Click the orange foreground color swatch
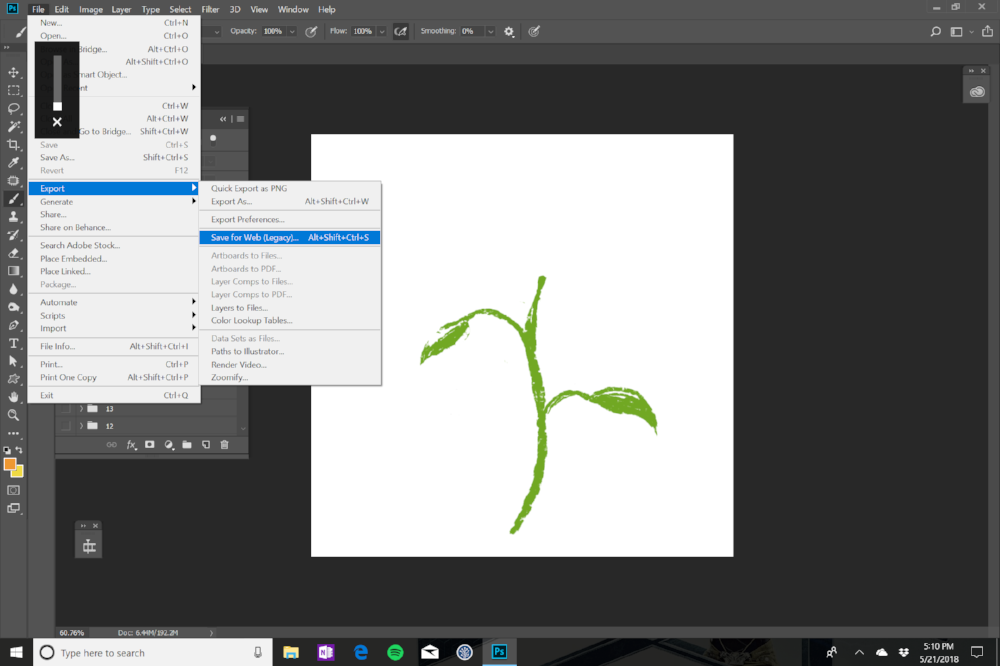1000x666 pixels. coord(10,464)
